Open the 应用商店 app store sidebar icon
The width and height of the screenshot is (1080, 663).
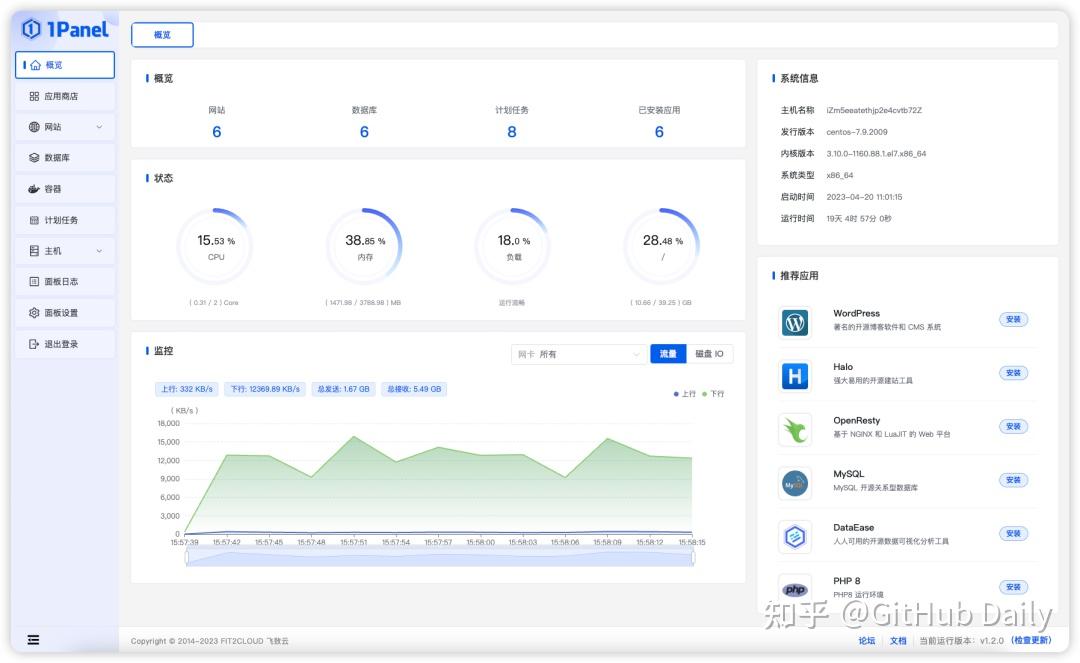[x=34, y=96]
